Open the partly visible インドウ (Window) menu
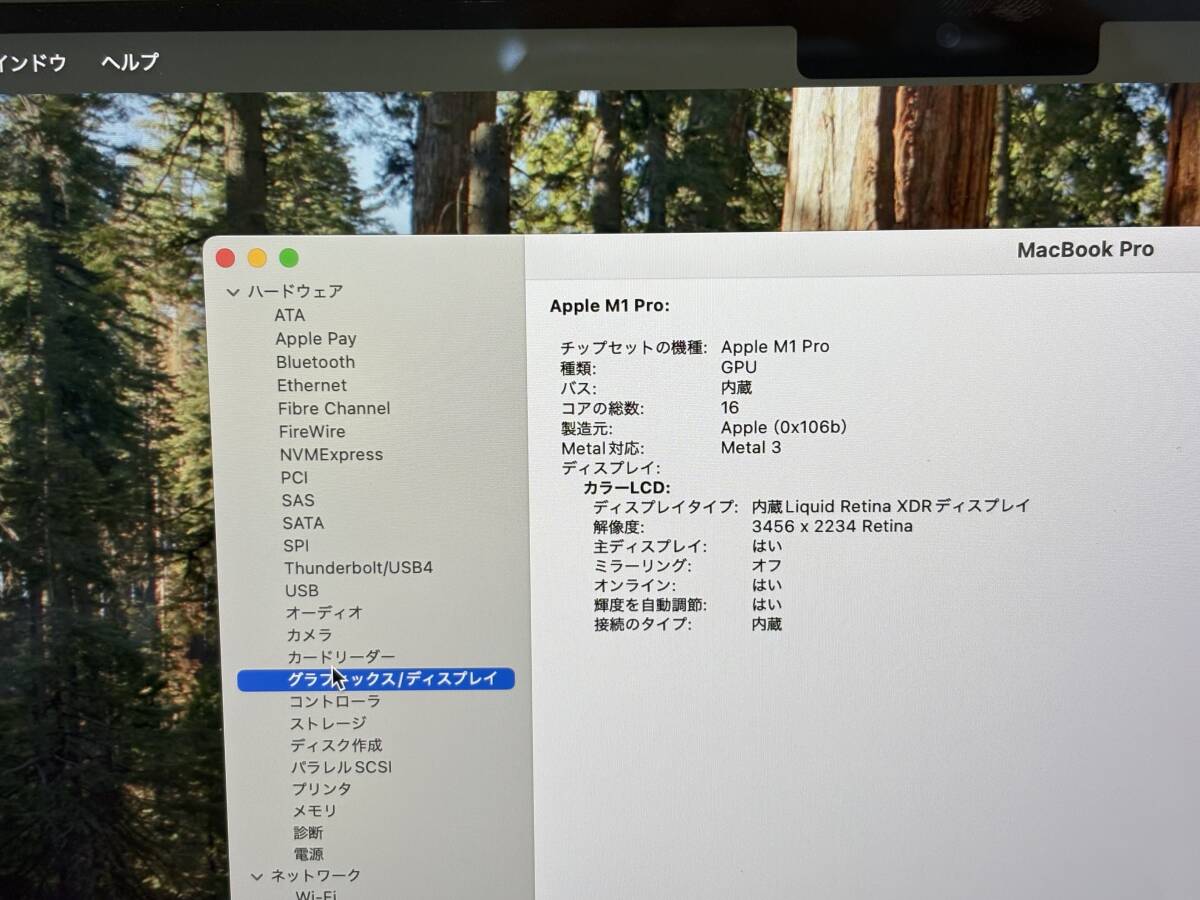1200x900 pixels. click(x=33, y=63)
